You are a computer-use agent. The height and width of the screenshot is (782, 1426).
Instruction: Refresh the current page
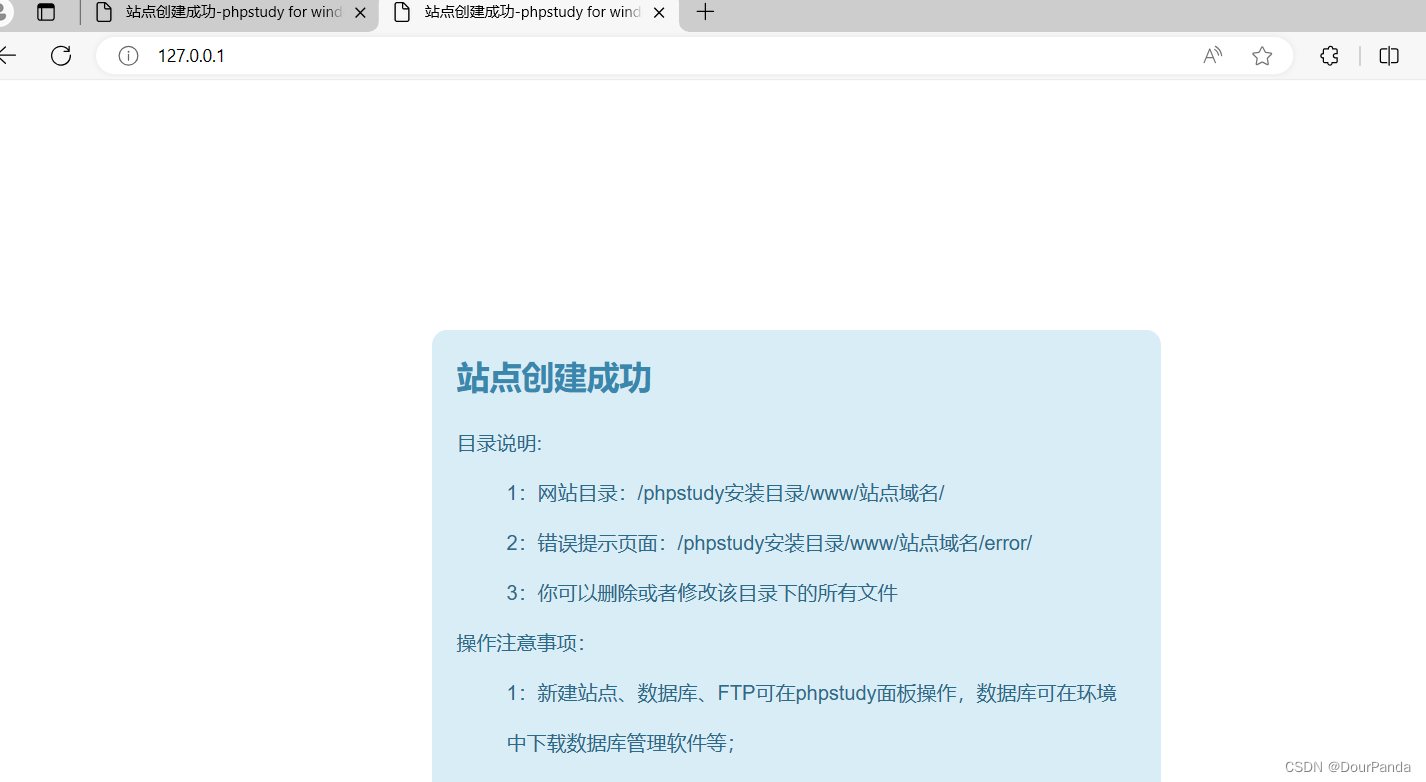tap(61, 56)
